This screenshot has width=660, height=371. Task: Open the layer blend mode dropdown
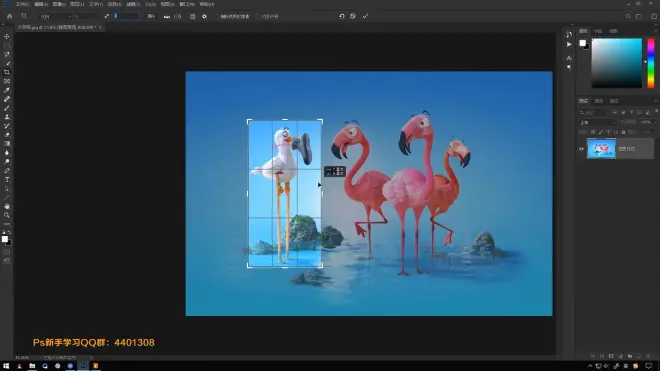coord(597,122)
